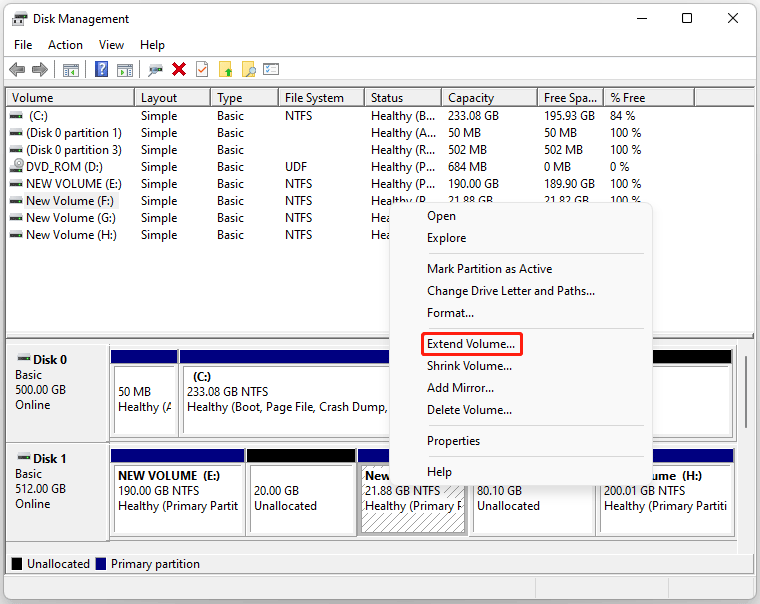The image size is (760, 604).
Task: Click the Disk 1 drive icon in graphical pane
Action: [24, 457]
